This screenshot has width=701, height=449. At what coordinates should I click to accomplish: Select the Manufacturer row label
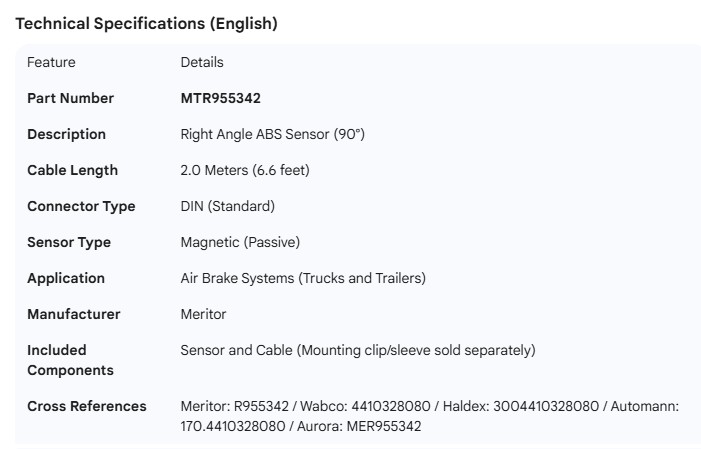[x=73, y=314]
